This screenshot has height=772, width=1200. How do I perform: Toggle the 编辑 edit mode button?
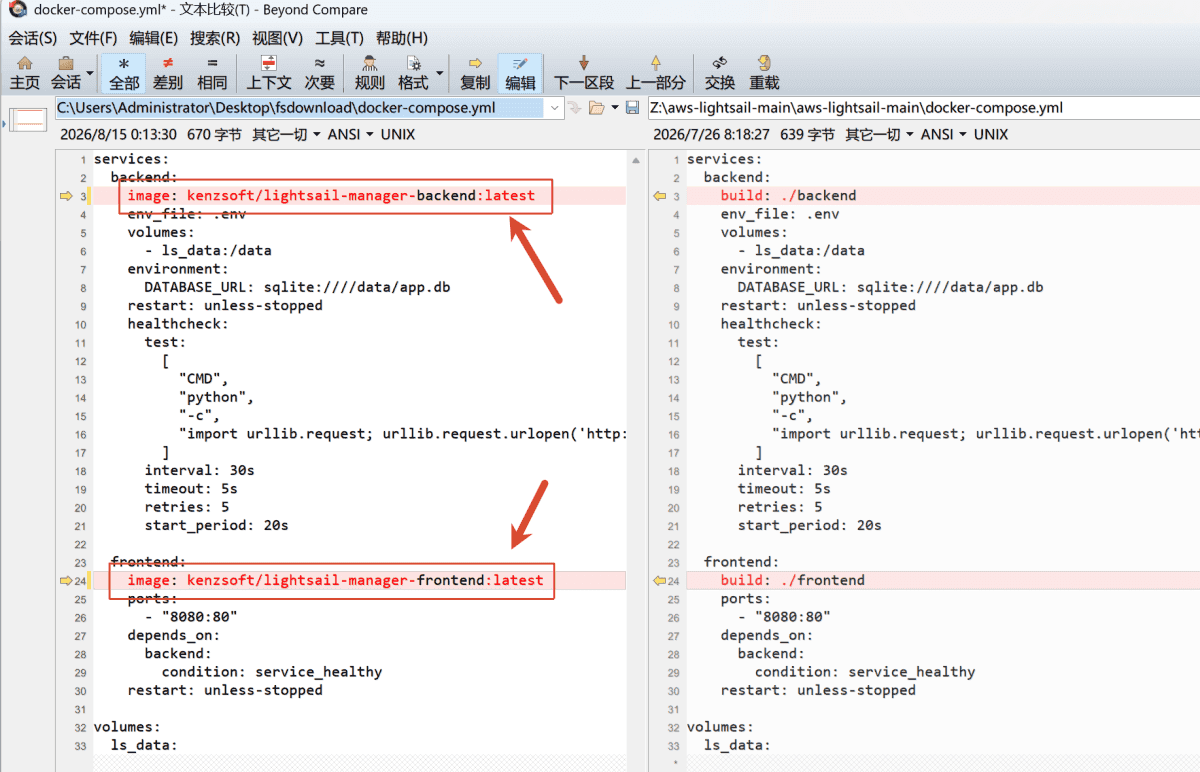[520, 73]
